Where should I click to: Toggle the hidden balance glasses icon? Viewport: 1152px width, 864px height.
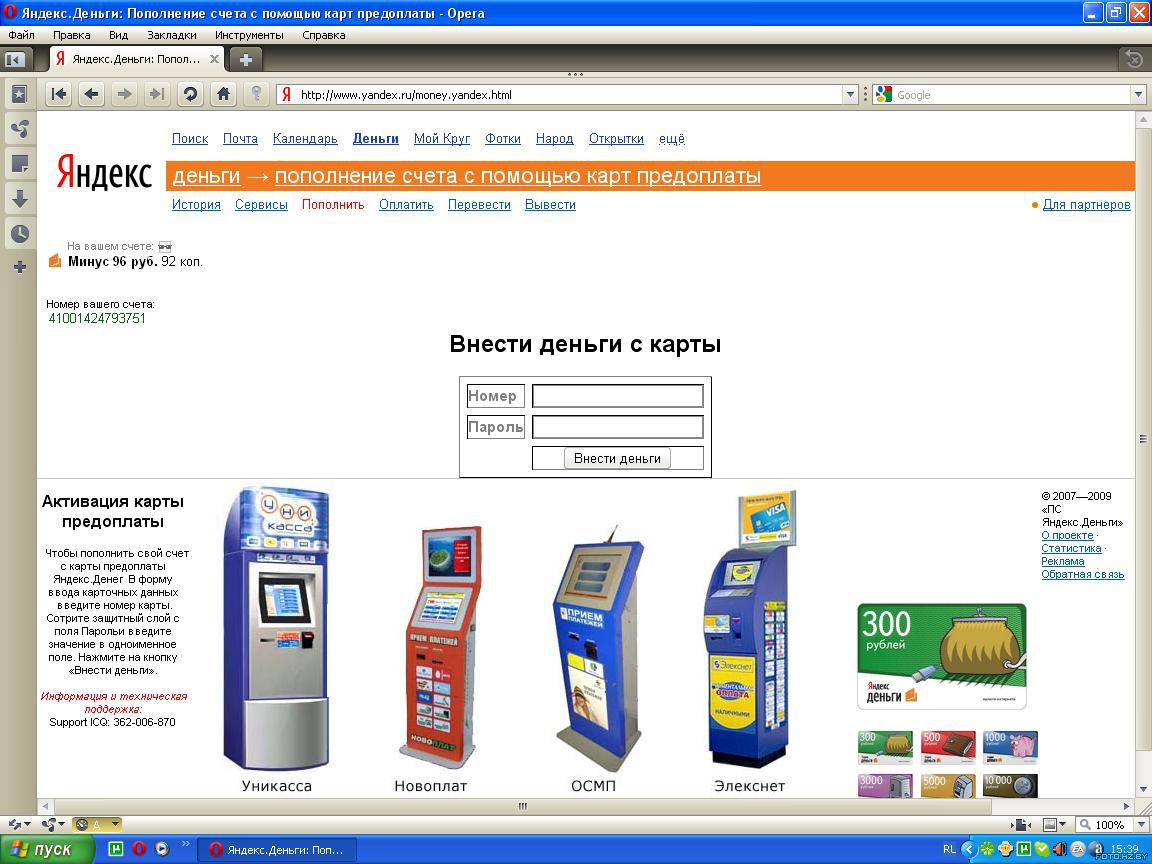point(165,247)
